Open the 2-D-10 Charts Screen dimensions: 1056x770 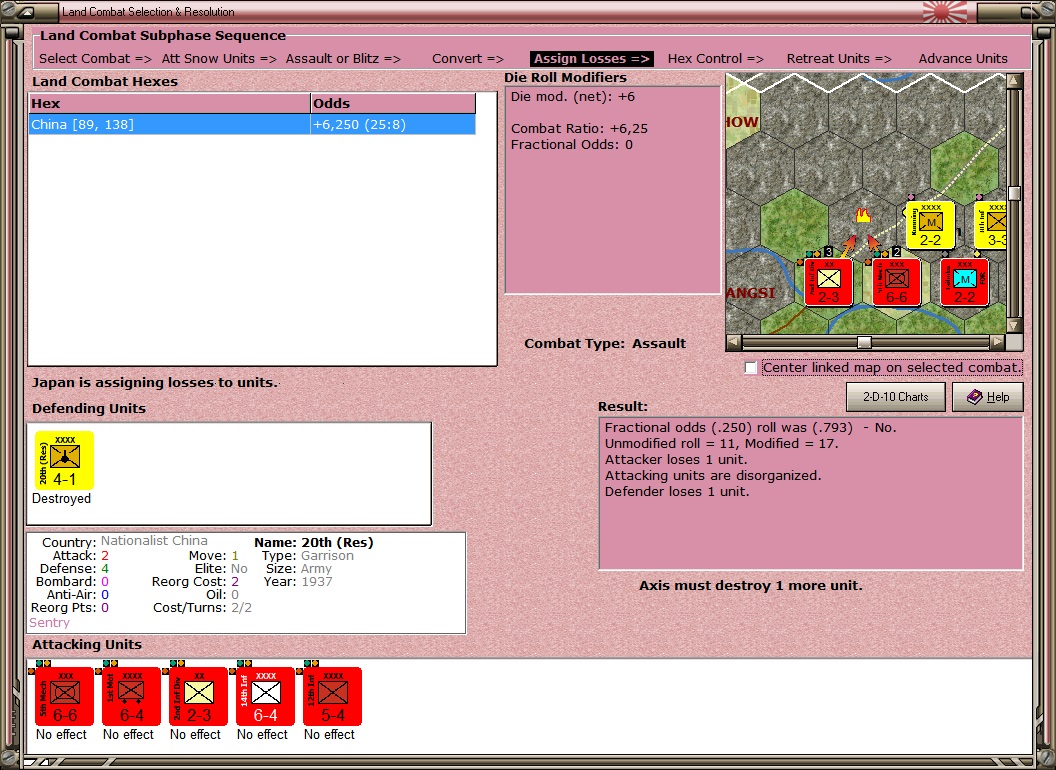[895, 397]
